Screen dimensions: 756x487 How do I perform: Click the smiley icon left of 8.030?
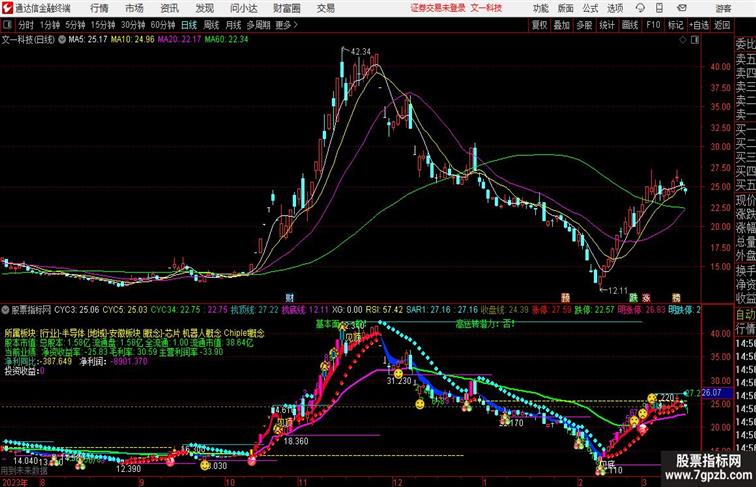click(205, 465)
